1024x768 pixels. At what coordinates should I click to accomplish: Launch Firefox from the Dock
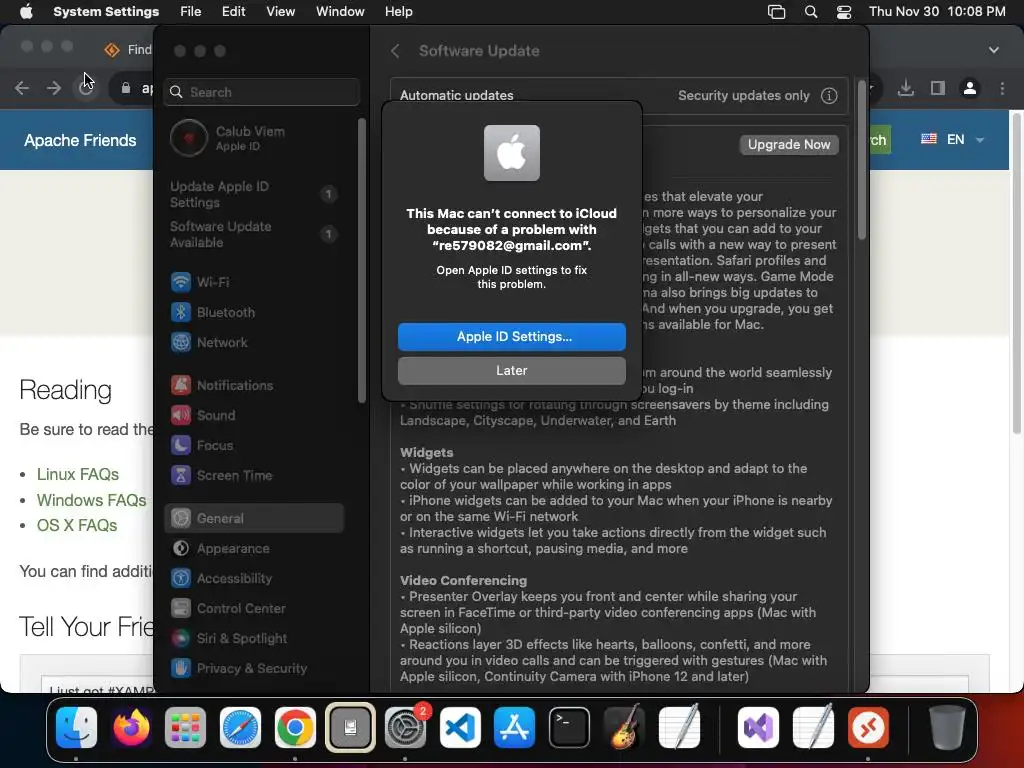click(131, 727)
